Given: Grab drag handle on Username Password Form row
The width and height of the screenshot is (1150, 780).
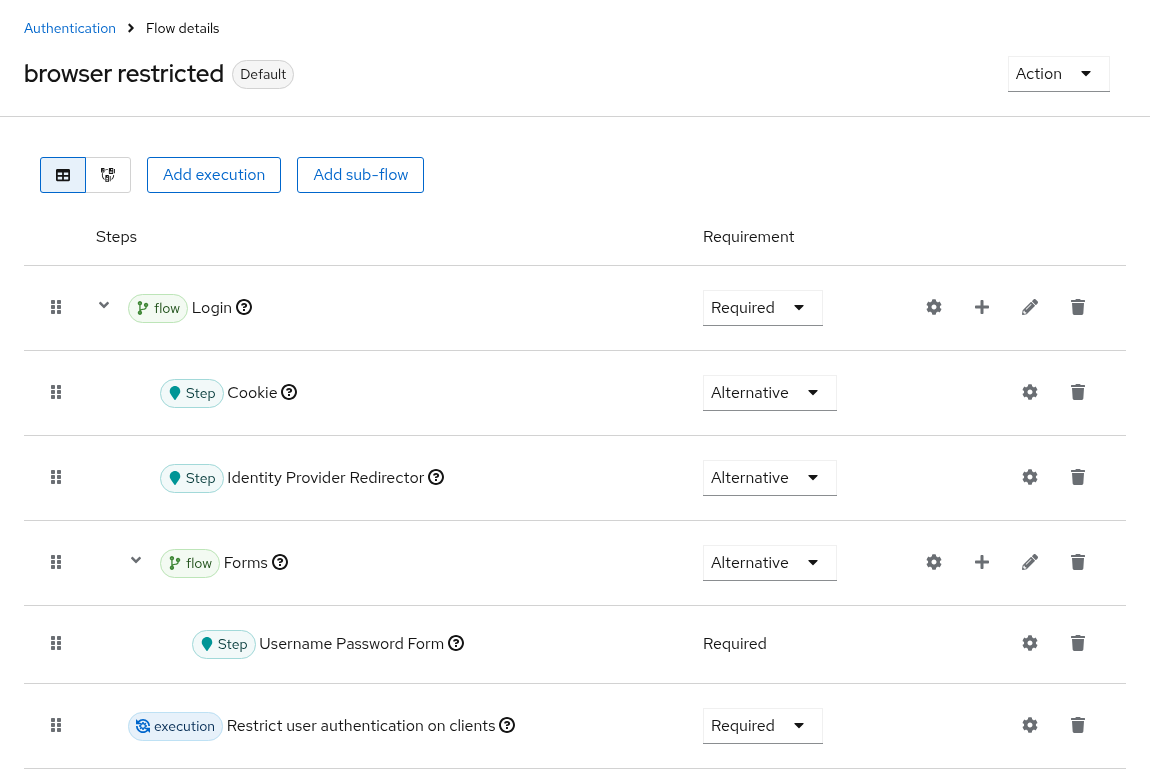Looking at the screenshot, I should tap(56, 643).
